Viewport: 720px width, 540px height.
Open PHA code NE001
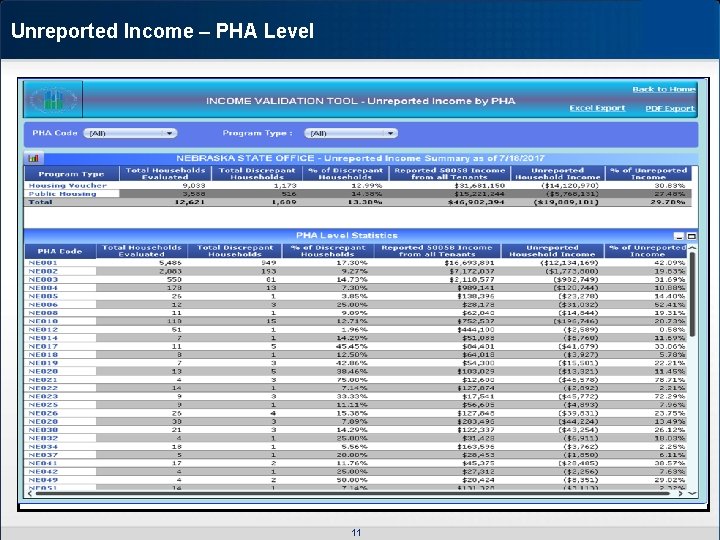click(43, 263)
